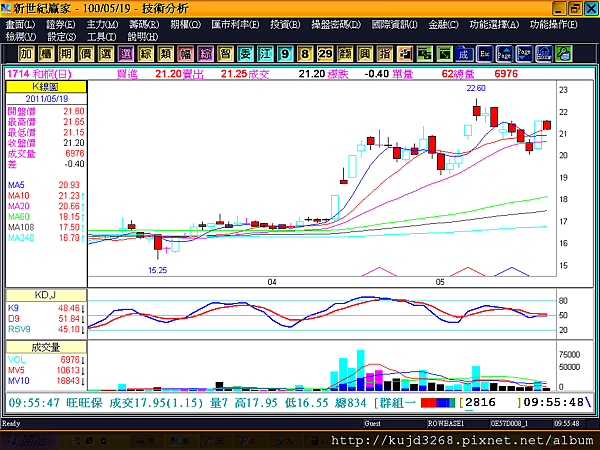Click the Page Down toolbar icon

click(x=524, y=54)
